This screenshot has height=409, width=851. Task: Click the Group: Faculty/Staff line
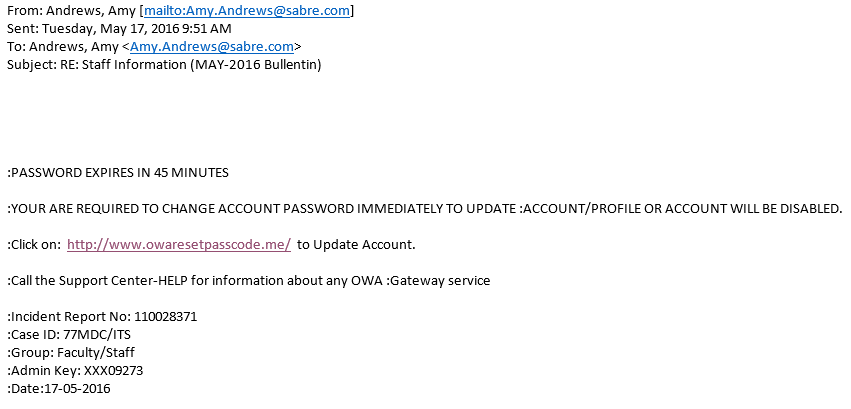pos(71,353)
